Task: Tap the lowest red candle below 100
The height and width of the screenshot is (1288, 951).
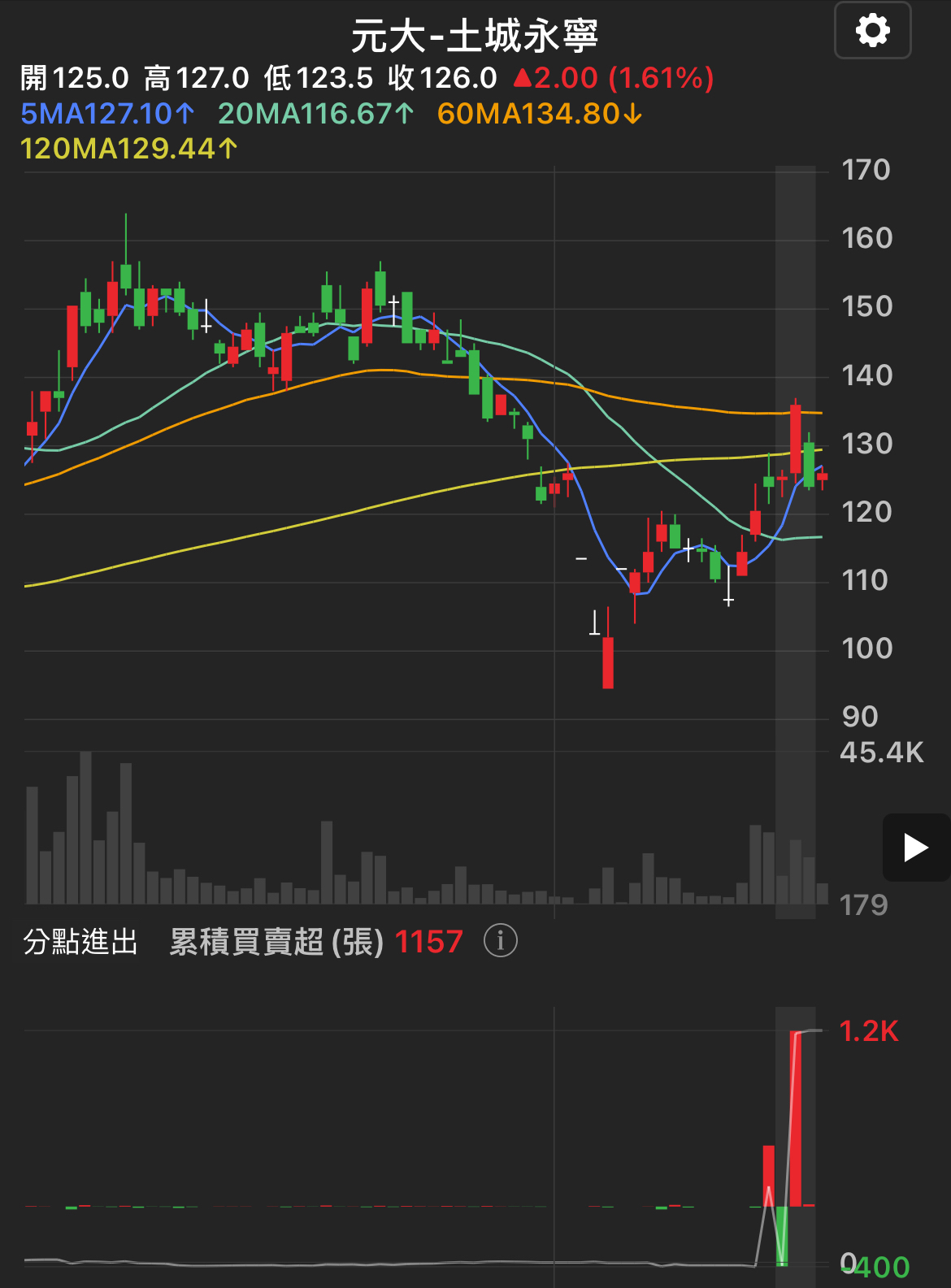Action: coord(608,662)
